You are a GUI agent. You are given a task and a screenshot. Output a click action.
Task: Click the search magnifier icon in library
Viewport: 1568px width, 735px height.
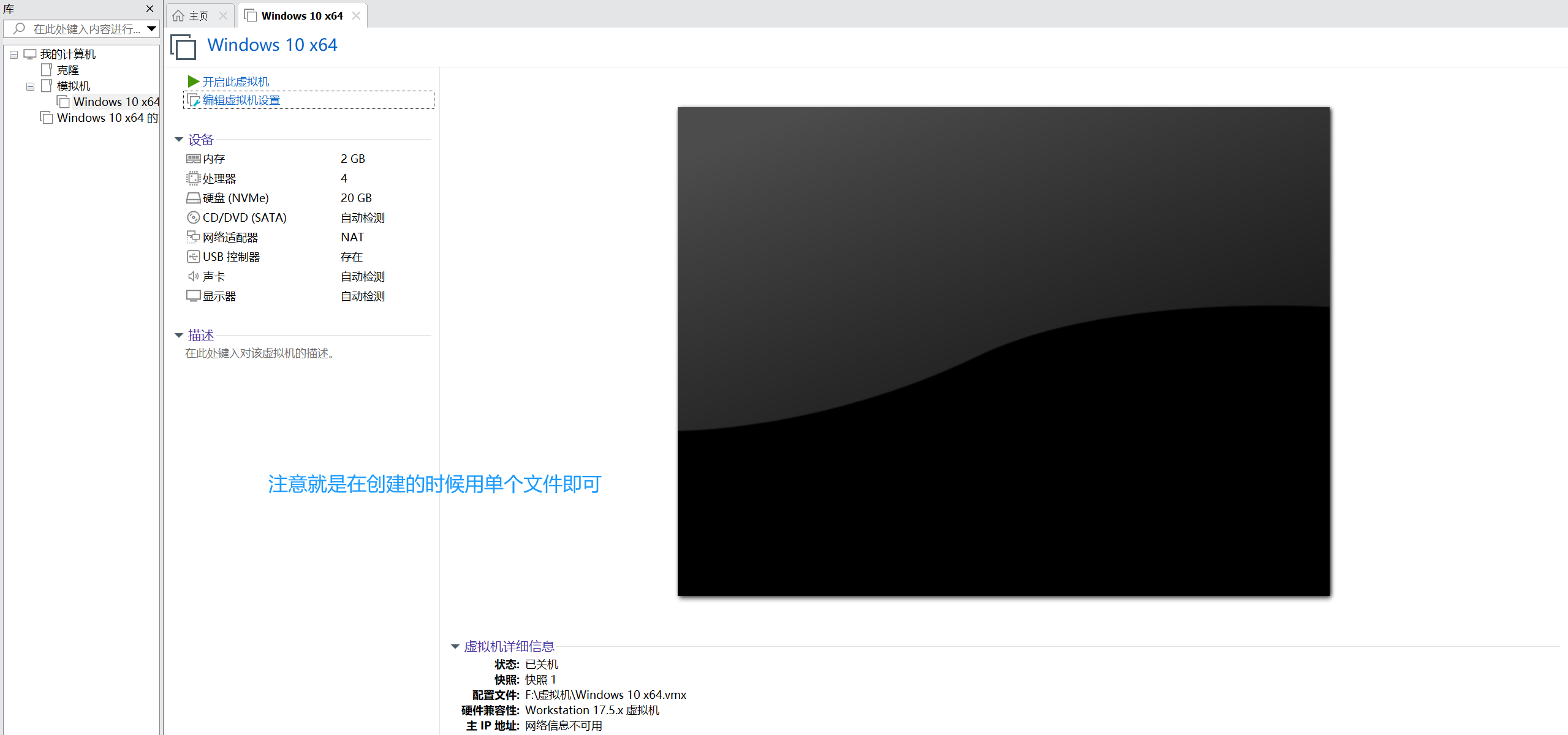[x=19, y=29]
